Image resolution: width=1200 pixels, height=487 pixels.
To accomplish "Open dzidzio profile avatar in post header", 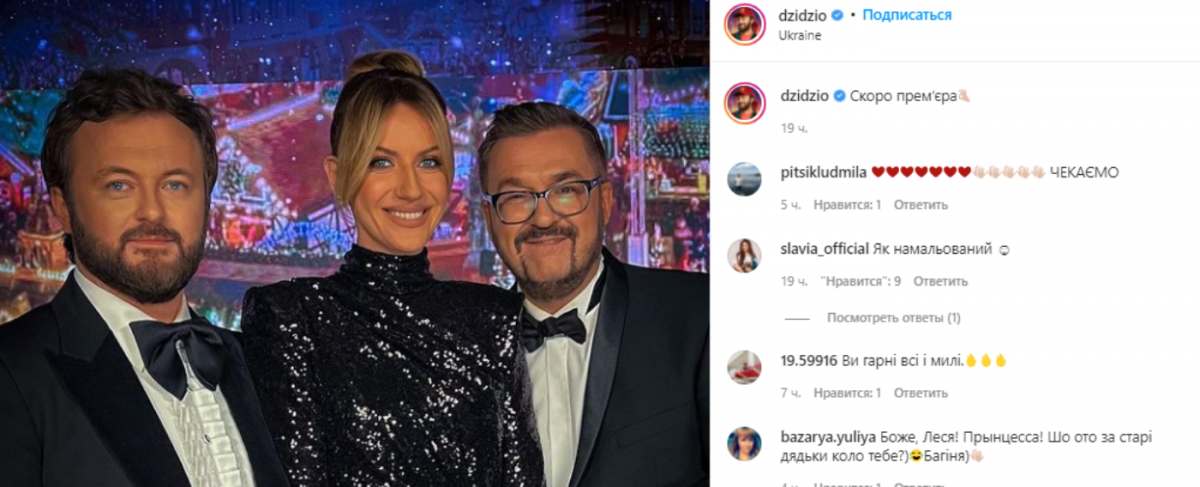I will click(x=746, y=25).
